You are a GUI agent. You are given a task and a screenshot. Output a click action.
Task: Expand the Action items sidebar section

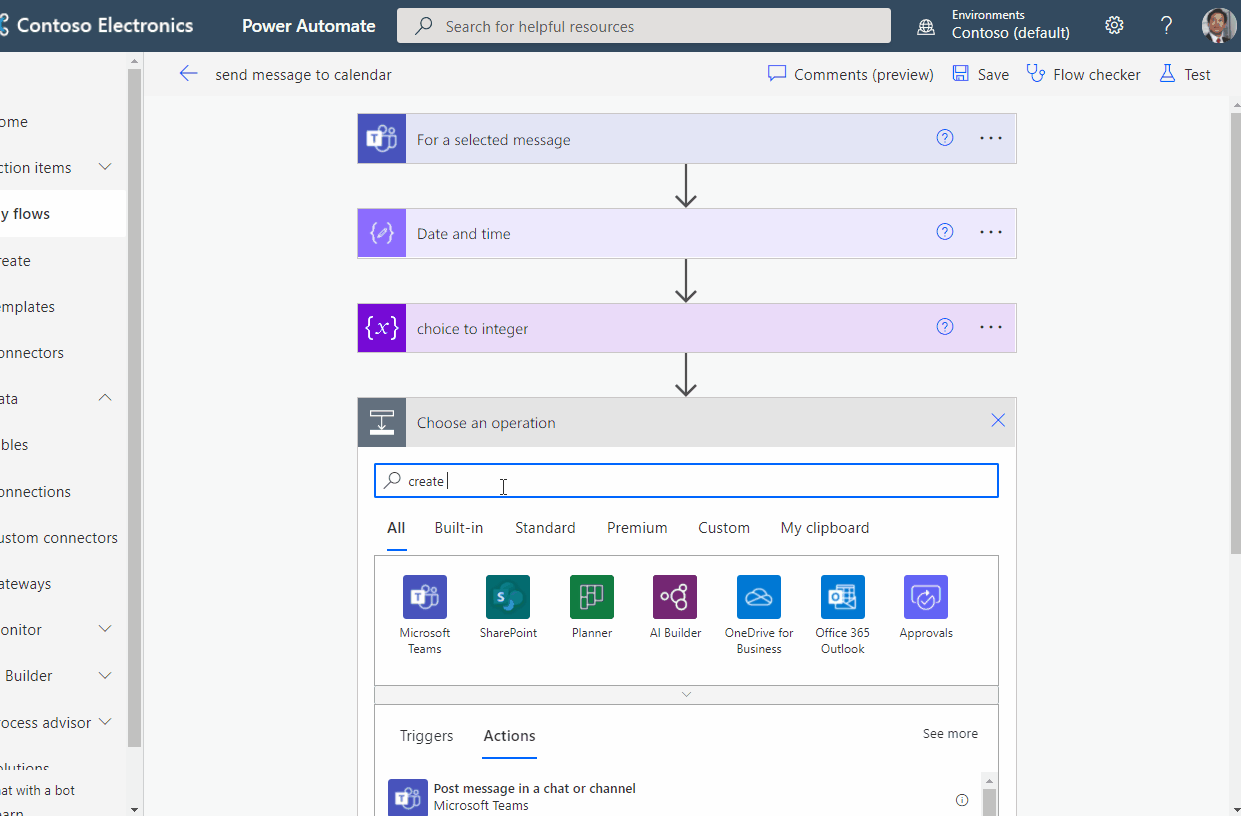click(x=105, y=167)
